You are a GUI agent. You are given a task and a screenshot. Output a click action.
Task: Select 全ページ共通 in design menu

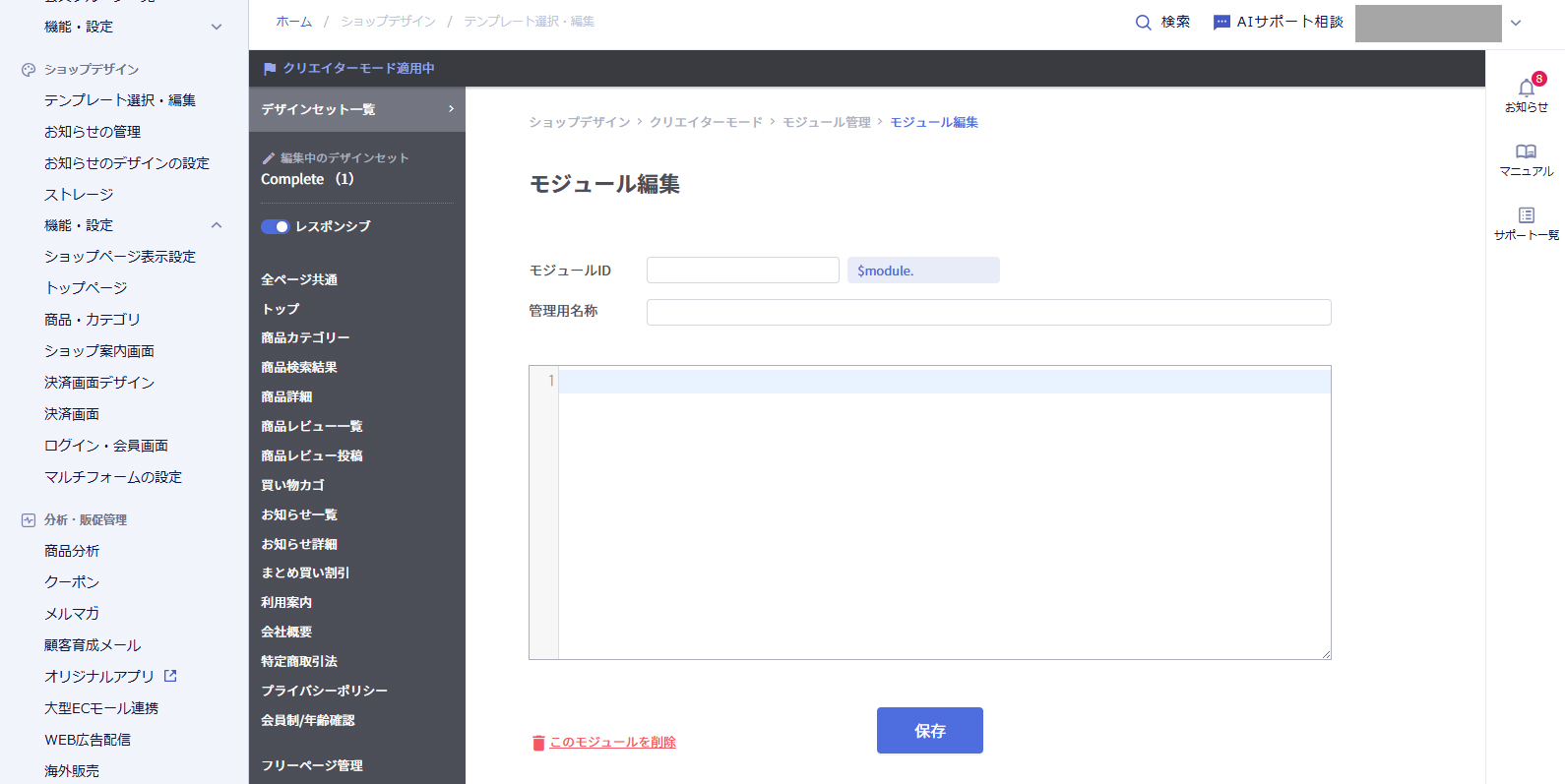(x=299, y=279)
